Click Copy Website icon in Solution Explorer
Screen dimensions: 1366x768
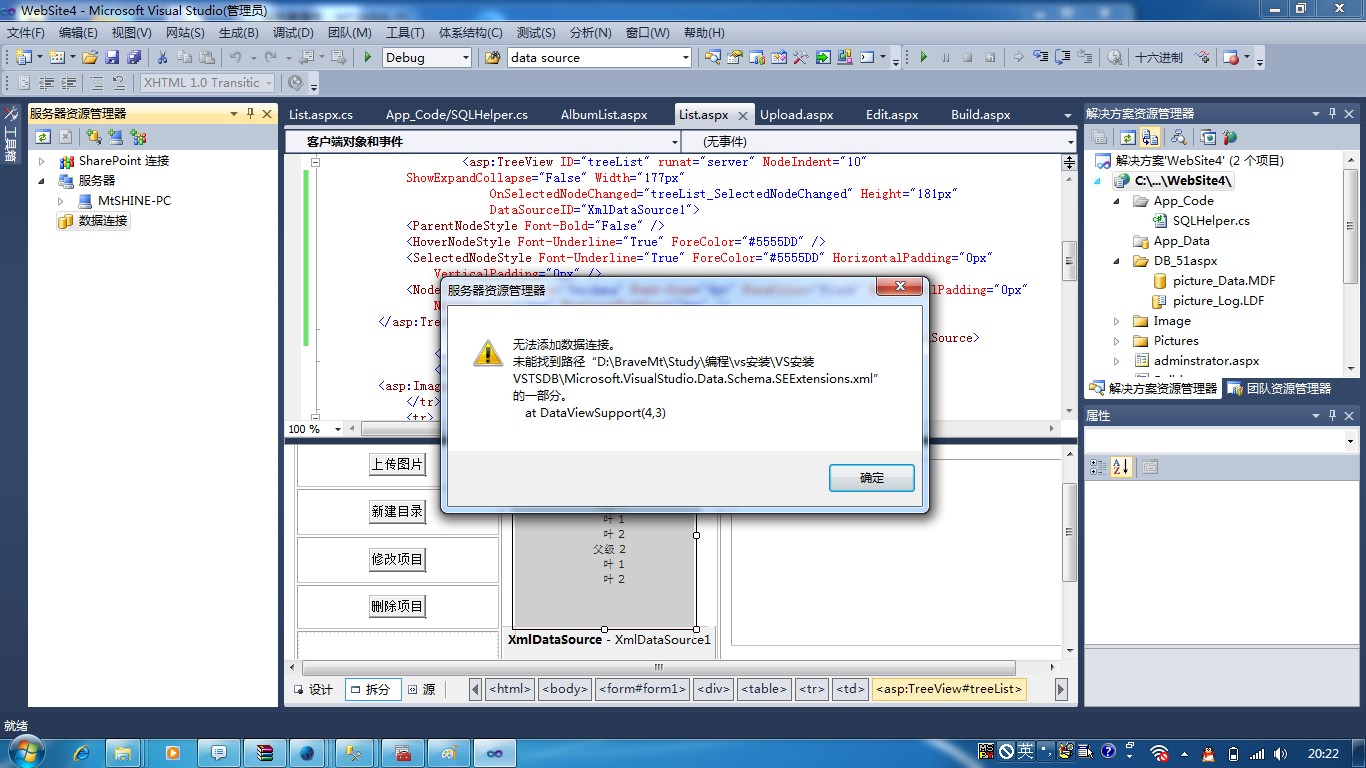pyautogui.click(x=1208, y=137)
